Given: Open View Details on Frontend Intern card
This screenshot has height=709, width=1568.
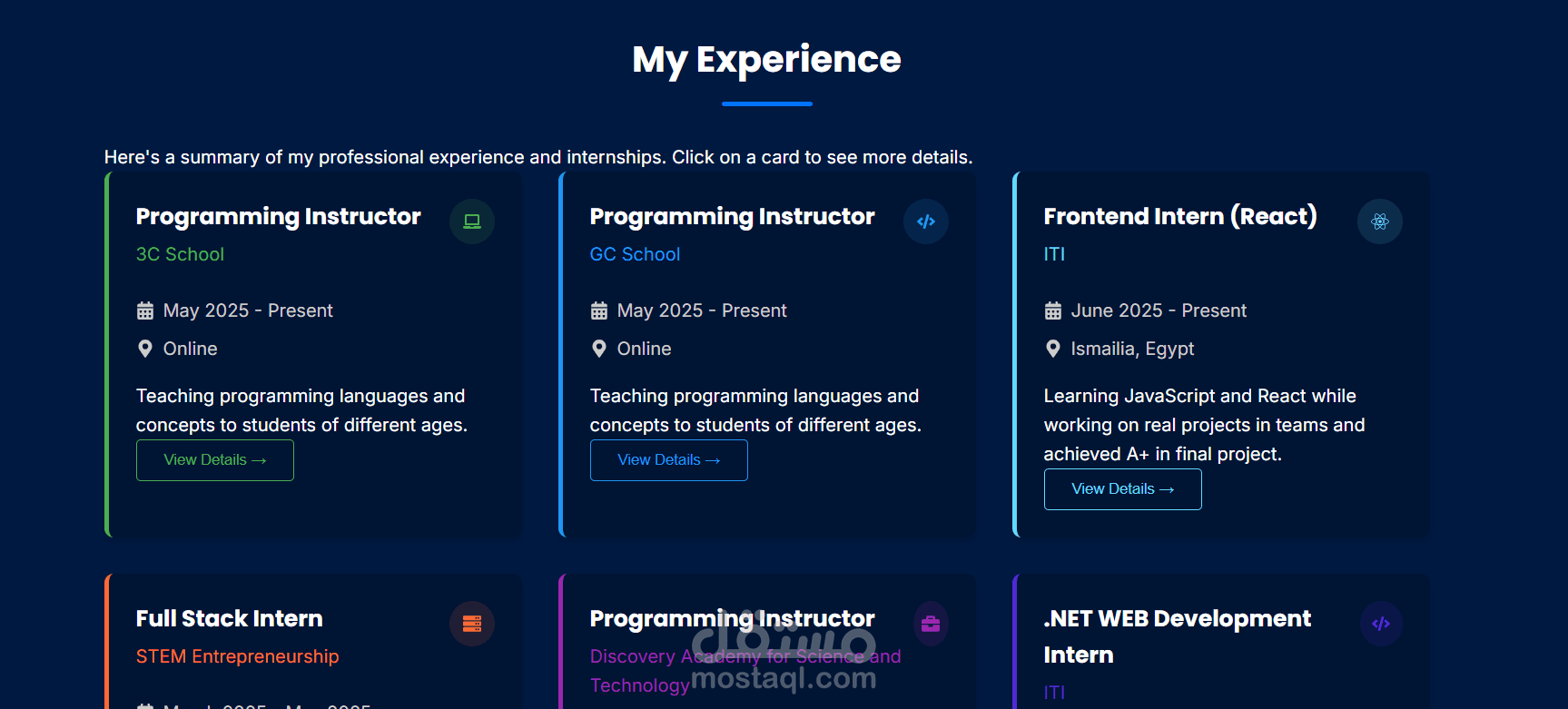Looking at the screenshot, I should pos(1123,489).
